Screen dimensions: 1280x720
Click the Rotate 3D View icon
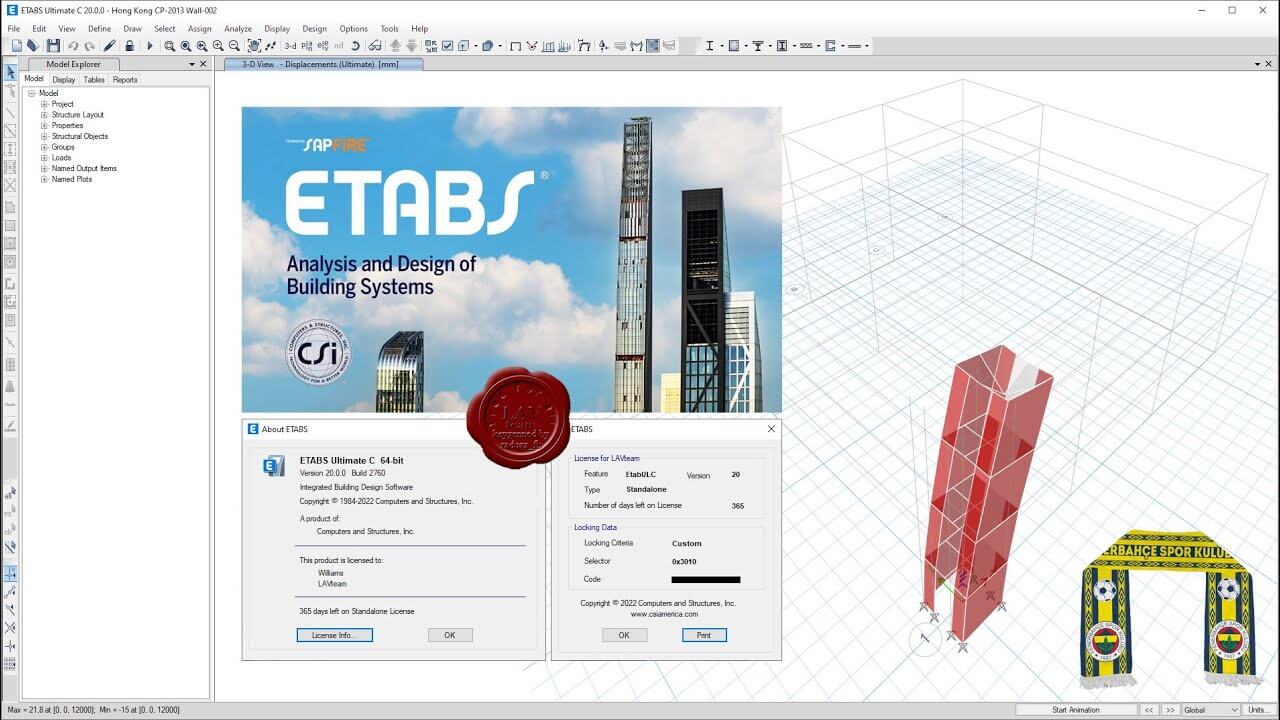pyautogui.click(x=356, y=45)
